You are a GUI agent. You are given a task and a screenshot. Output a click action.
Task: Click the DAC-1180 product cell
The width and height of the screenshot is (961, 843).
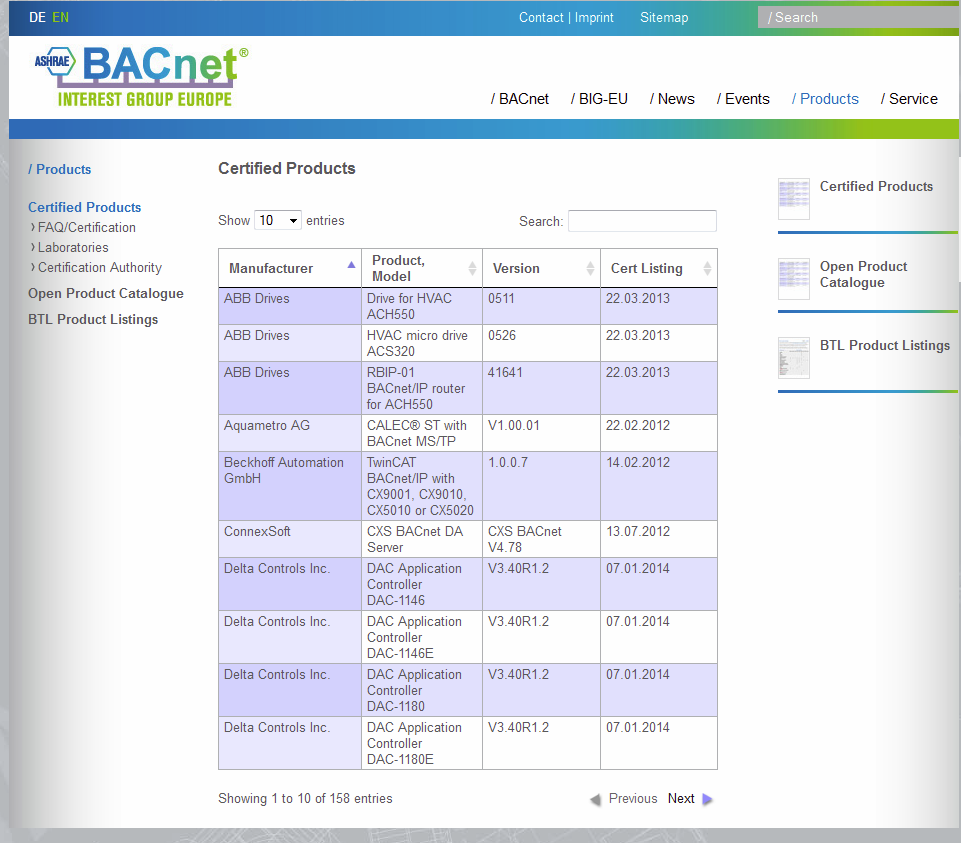pos(422,690)
